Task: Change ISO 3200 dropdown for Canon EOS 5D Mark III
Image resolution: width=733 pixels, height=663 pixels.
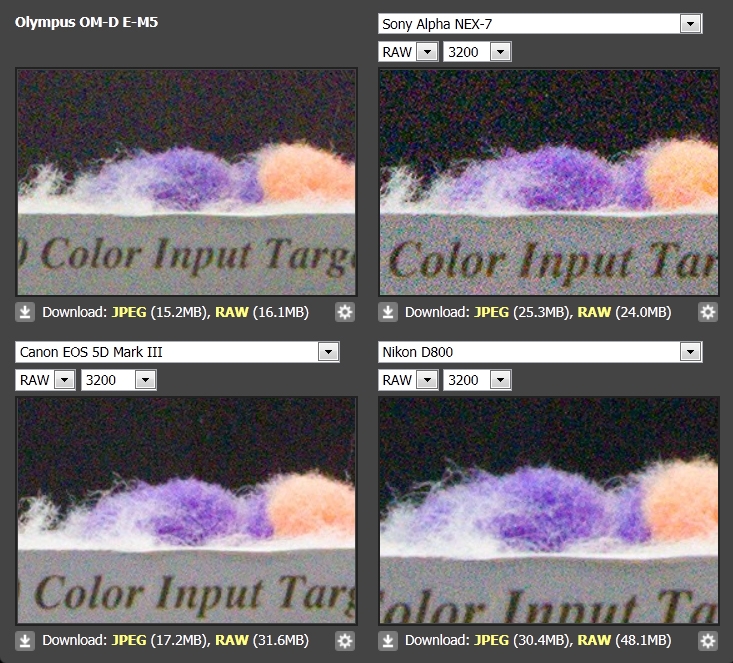Action: (x=119, y=380)
